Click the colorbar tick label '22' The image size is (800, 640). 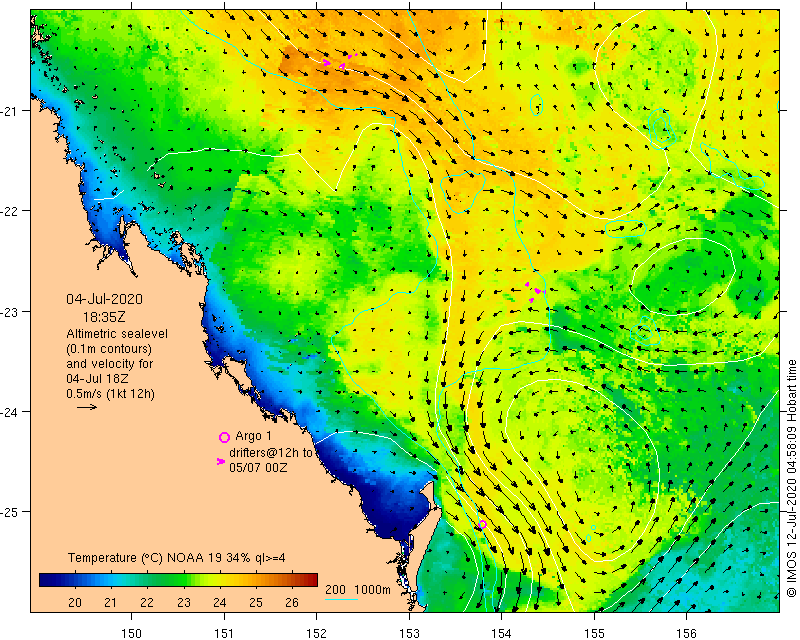147,603
